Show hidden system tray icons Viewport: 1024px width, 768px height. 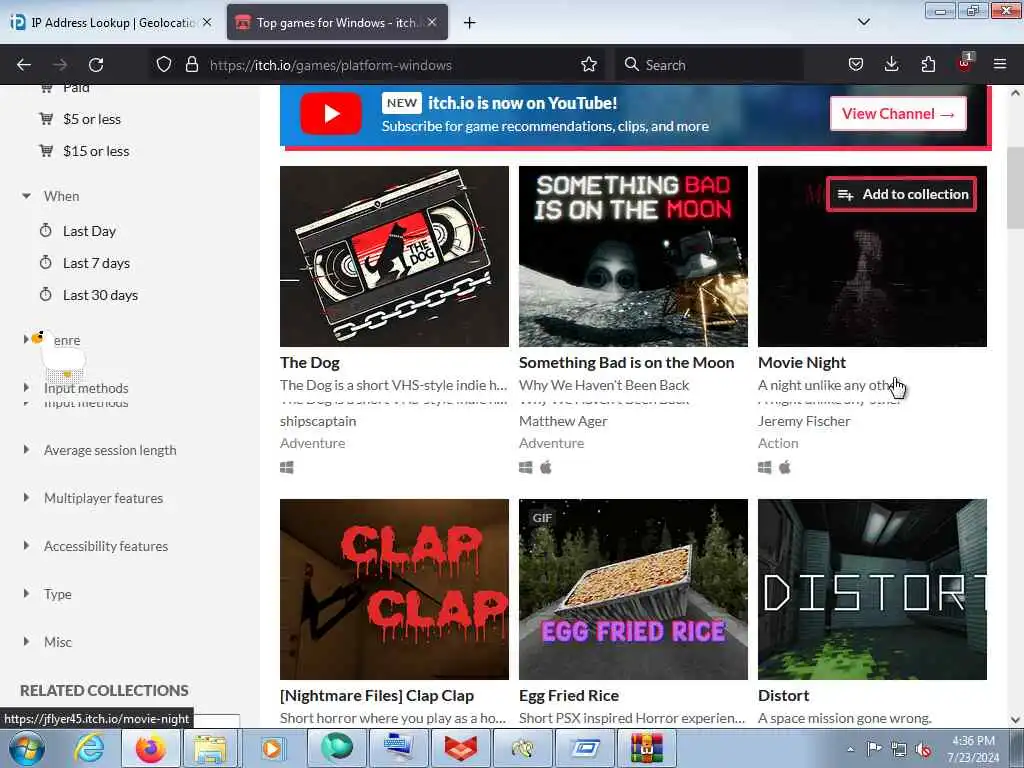pyautogui.click(x=850, y=749)
